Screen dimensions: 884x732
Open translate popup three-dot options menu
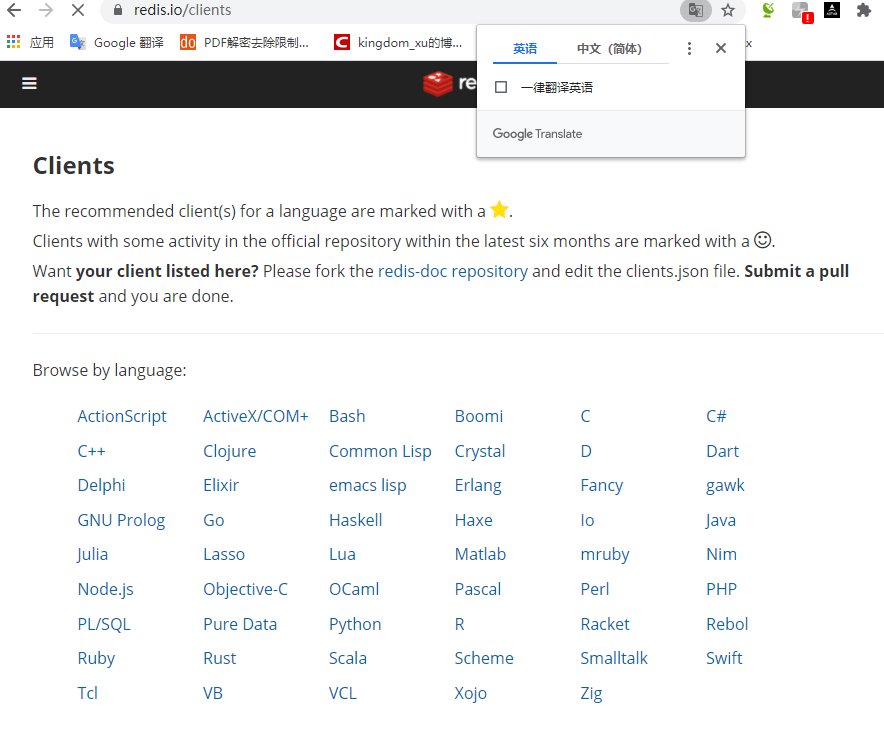[x=689, y=48]
